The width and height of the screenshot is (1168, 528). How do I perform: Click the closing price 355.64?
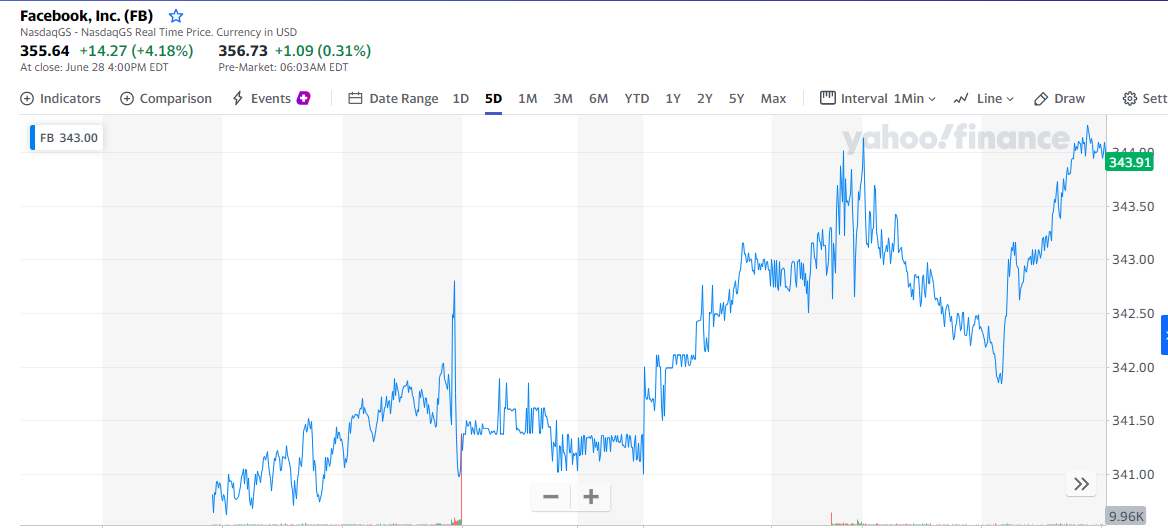45,51
